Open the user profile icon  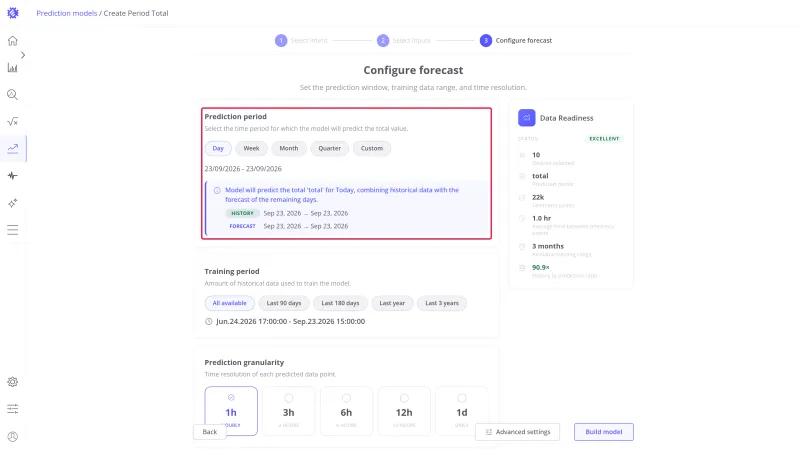point(13,437)
